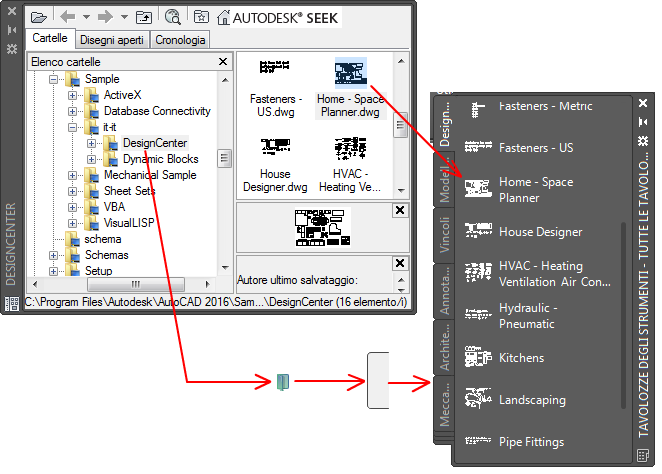
Task: Open the Search magnifier tool
Action: pyautogui.click(x=173, y=17)
